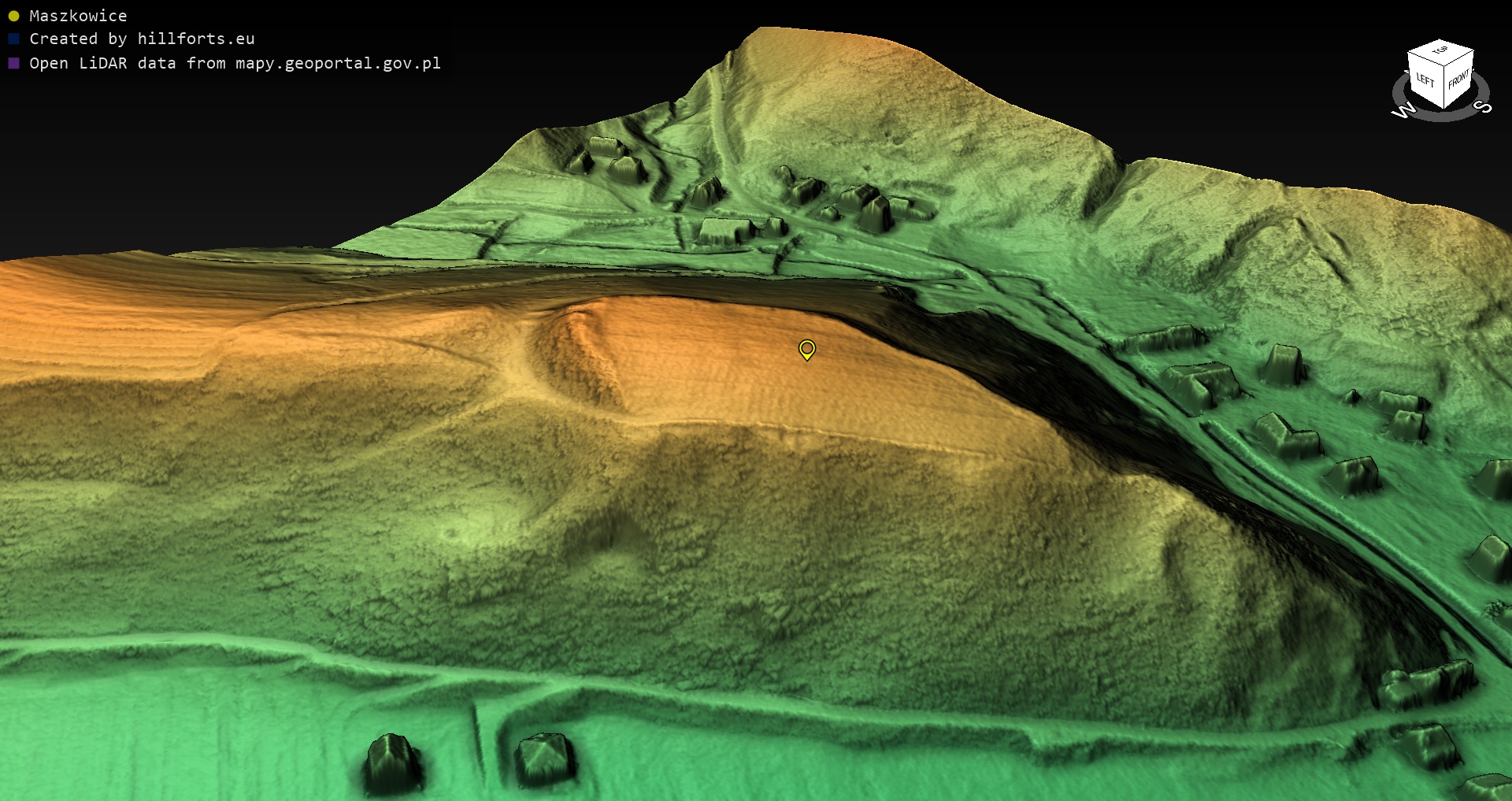This screenshot has width=1512, height=801.
Task: Click the second building at the bottom edge
Action: [543, 758]
